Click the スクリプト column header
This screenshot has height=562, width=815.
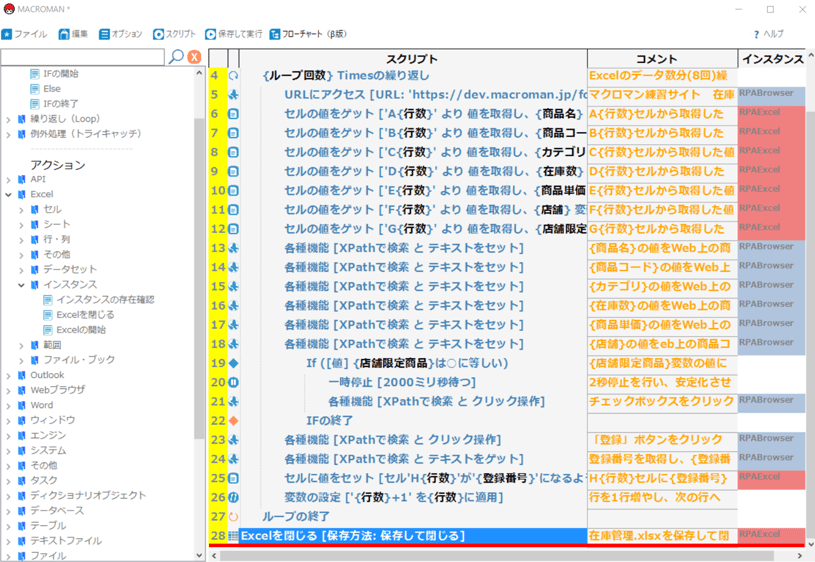pyautogui.click(x=413, y=59)
